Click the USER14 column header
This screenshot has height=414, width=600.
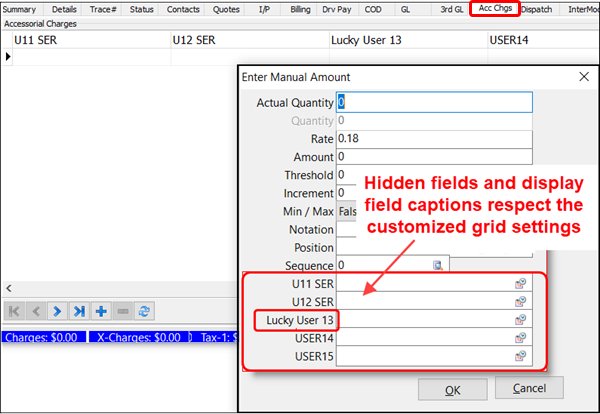click(543, 40)
